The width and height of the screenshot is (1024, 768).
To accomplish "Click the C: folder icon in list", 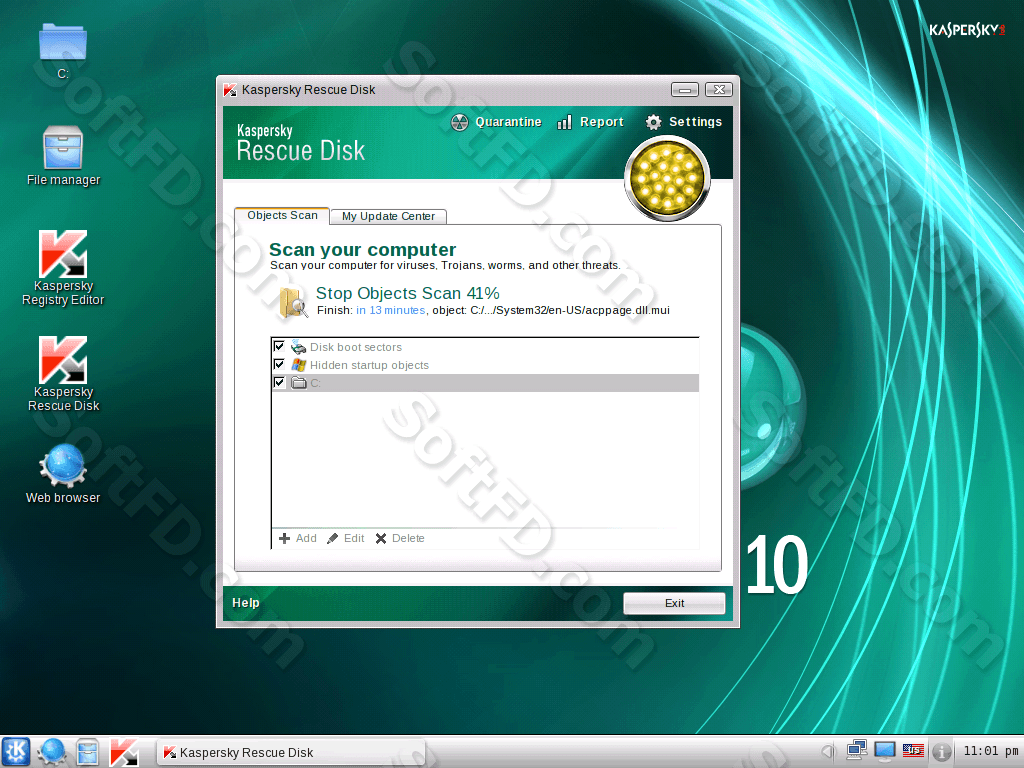I will 298,383.
